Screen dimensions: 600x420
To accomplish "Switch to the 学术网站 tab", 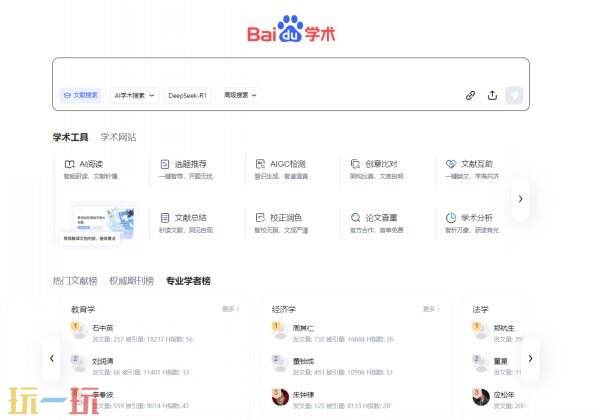I will 118,137.
